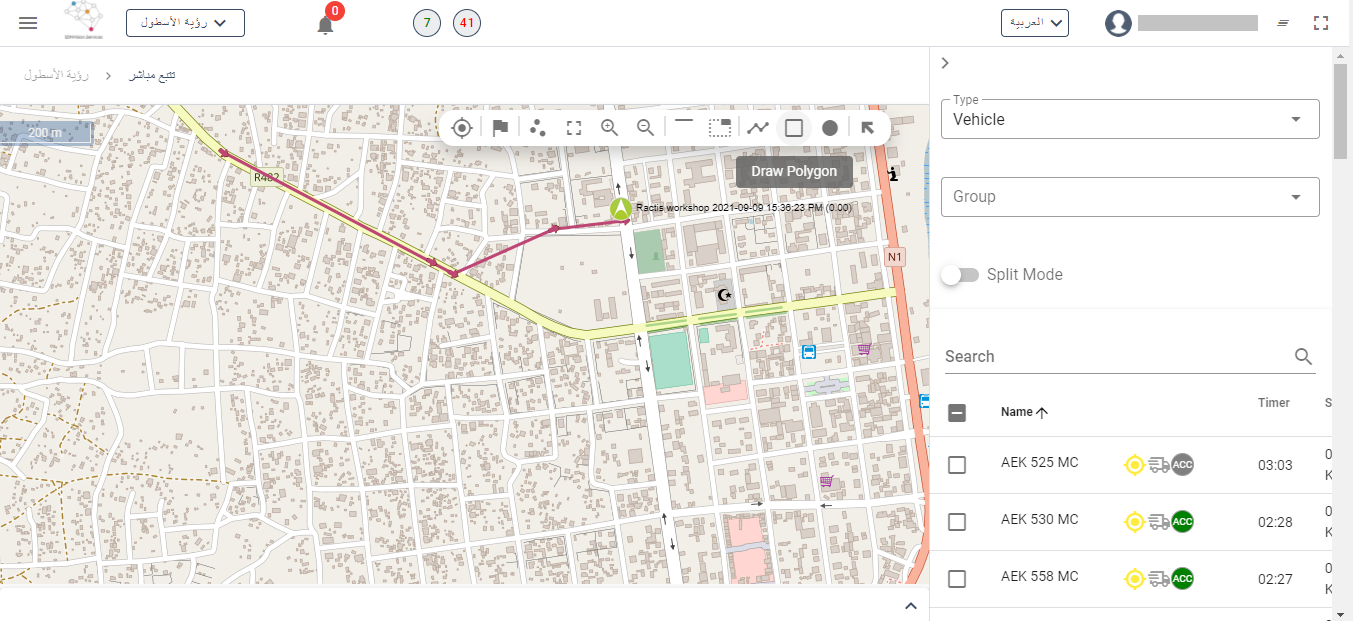Click the Draw Polygon square tool
Viewport: 1353px width, 621px height.
793,128
